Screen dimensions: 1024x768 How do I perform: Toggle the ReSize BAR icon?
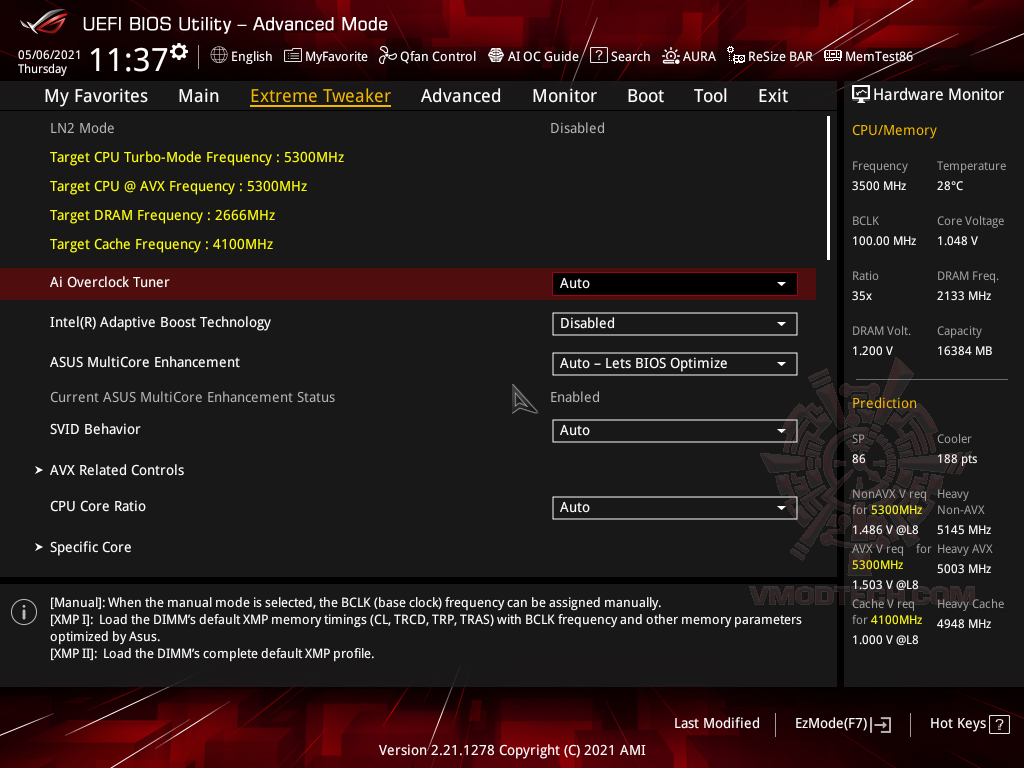click(x=736, y=56)
